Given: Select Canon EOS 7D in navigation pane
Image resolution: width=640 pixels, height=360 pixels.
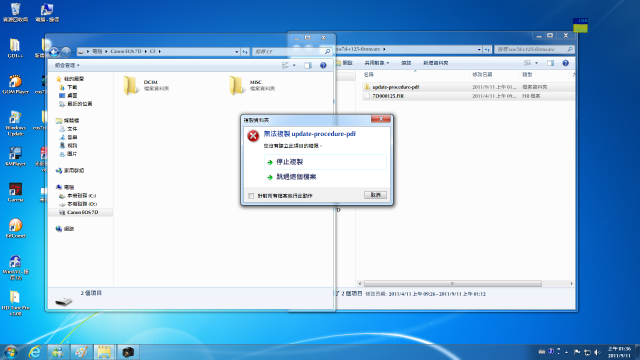Looking at the screenshot, I should (80, 213).
